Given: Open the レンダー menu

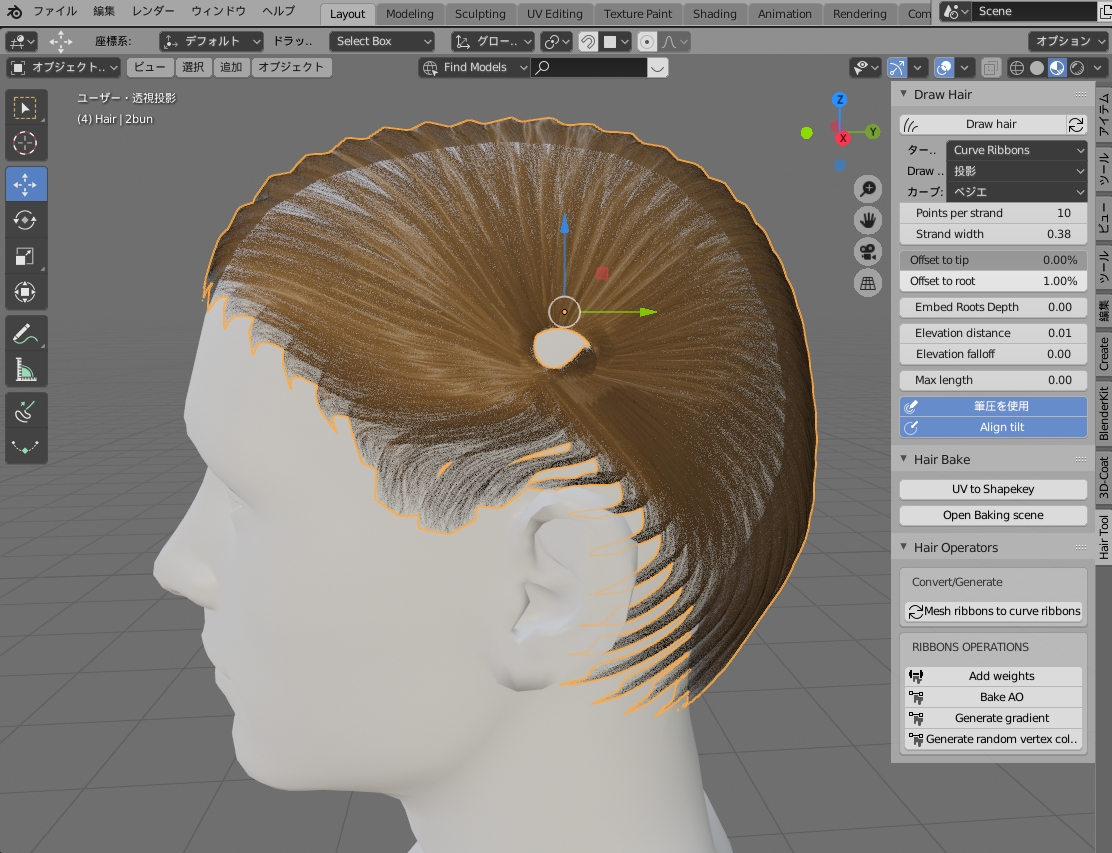Looking at the screenshot, I should coord(153,12).
